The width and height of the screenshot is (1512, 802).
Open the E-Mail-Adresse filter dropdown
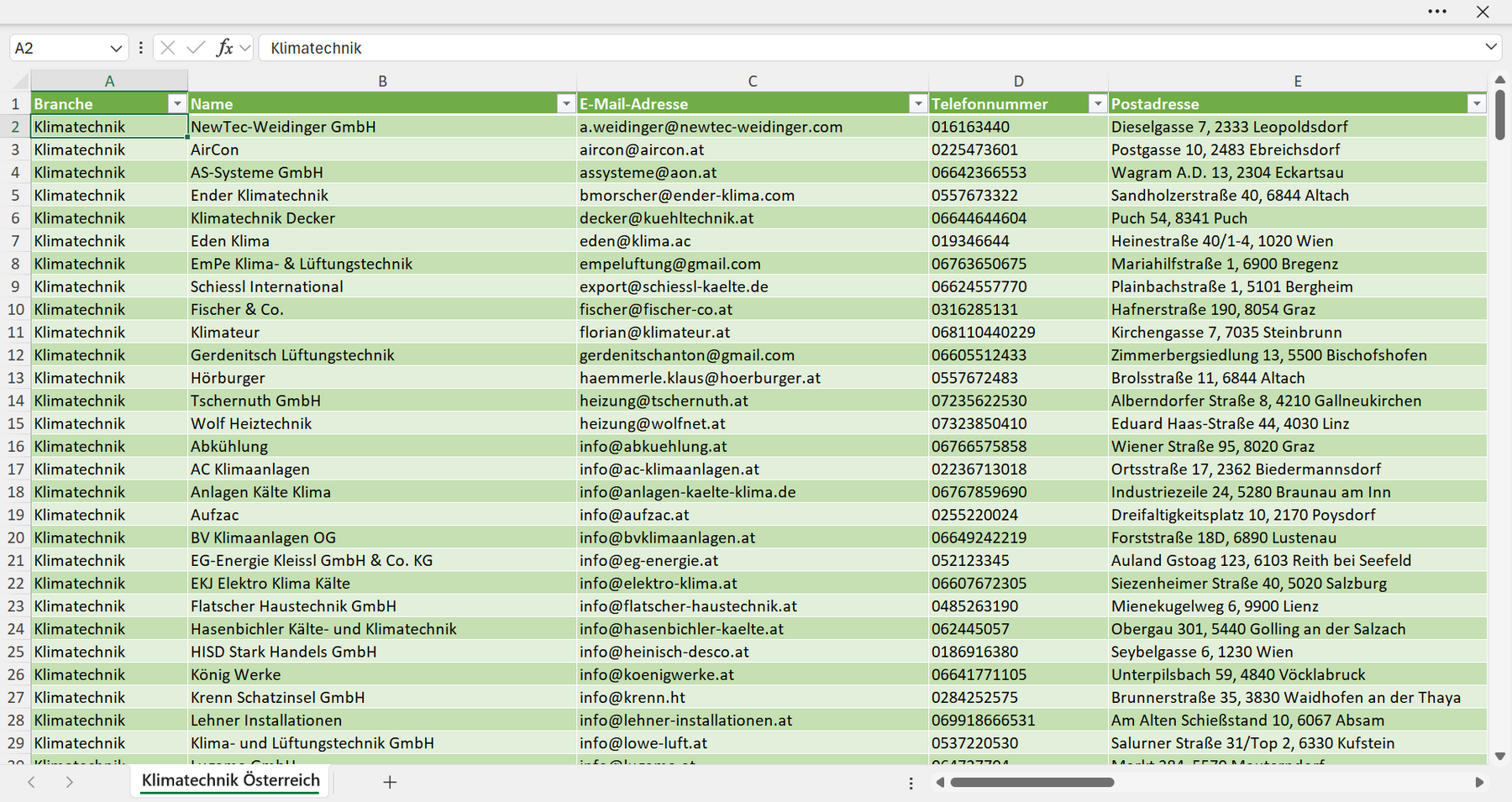(x=918, y=103)
